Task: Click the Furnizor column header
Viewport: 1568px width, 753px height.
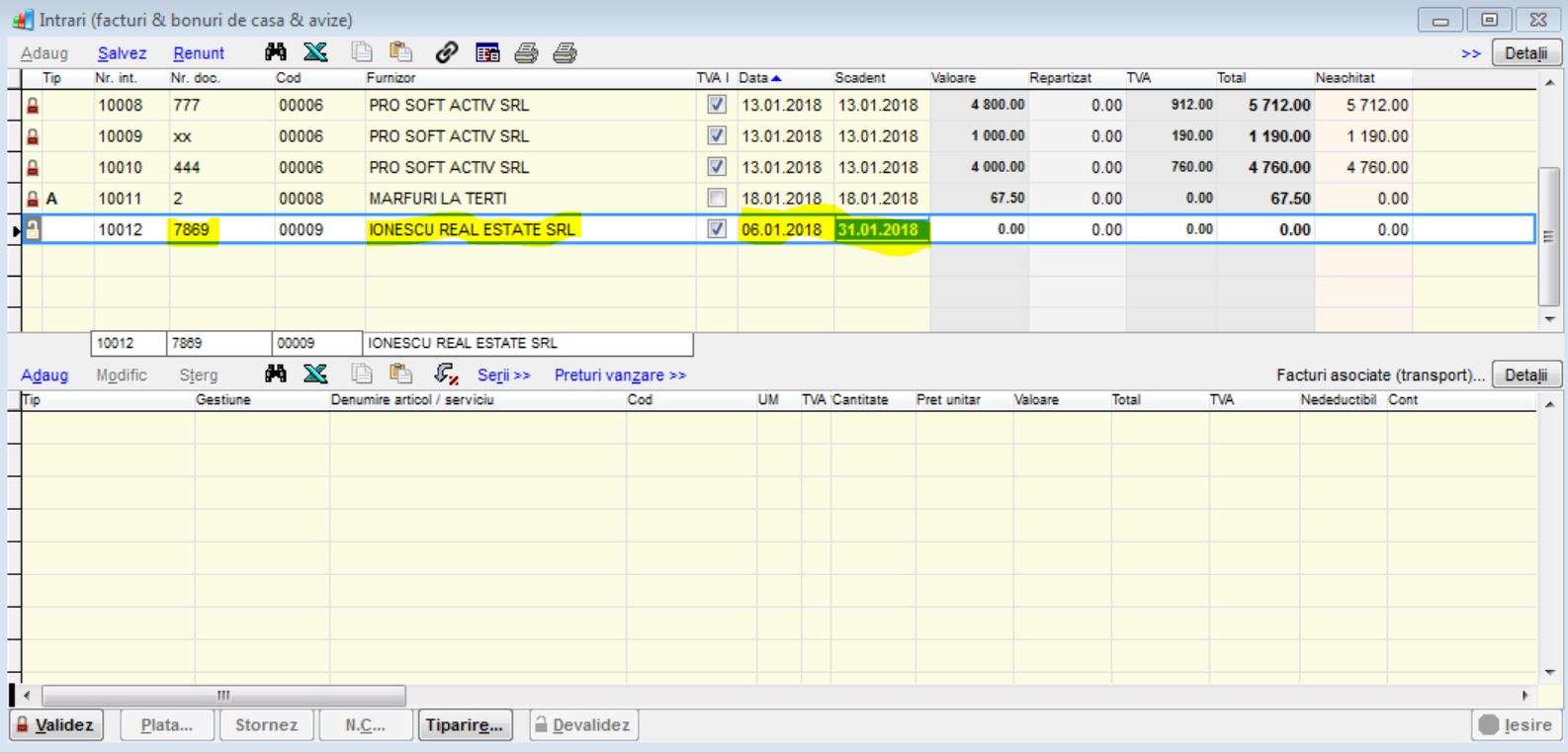Action: click(529, 77)
